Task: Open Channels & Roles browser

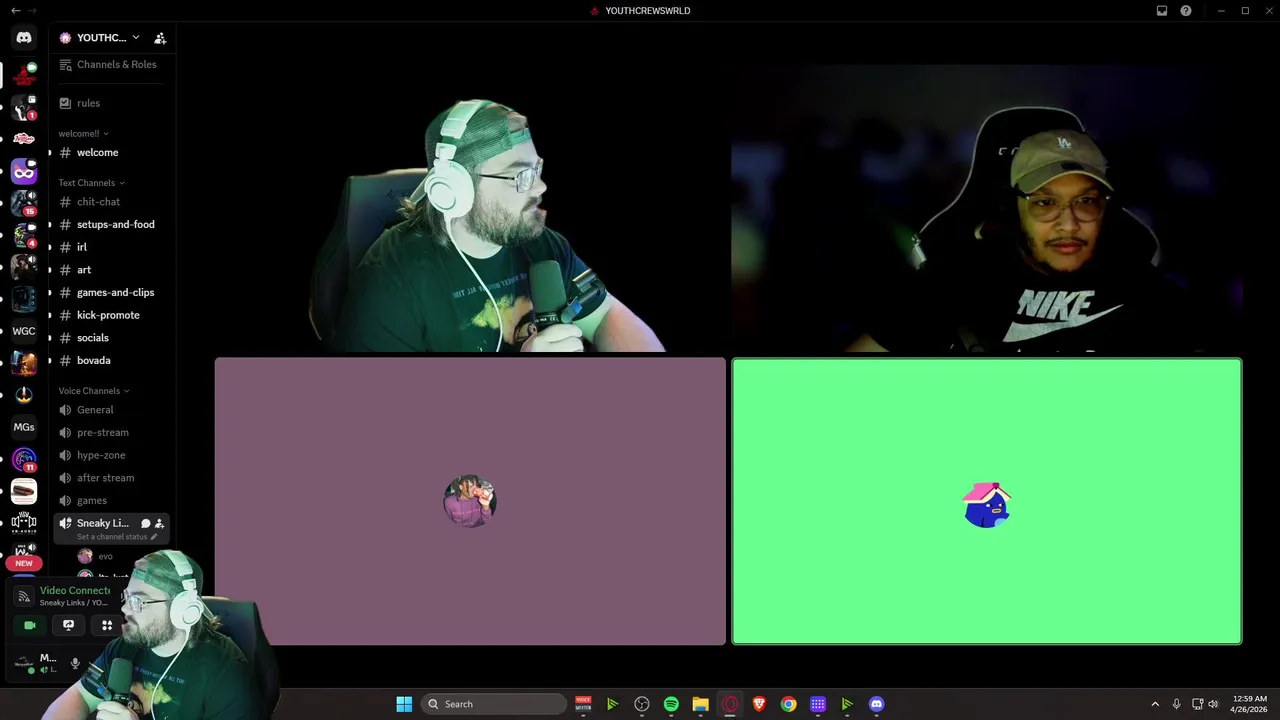Action: coord(112,64)
